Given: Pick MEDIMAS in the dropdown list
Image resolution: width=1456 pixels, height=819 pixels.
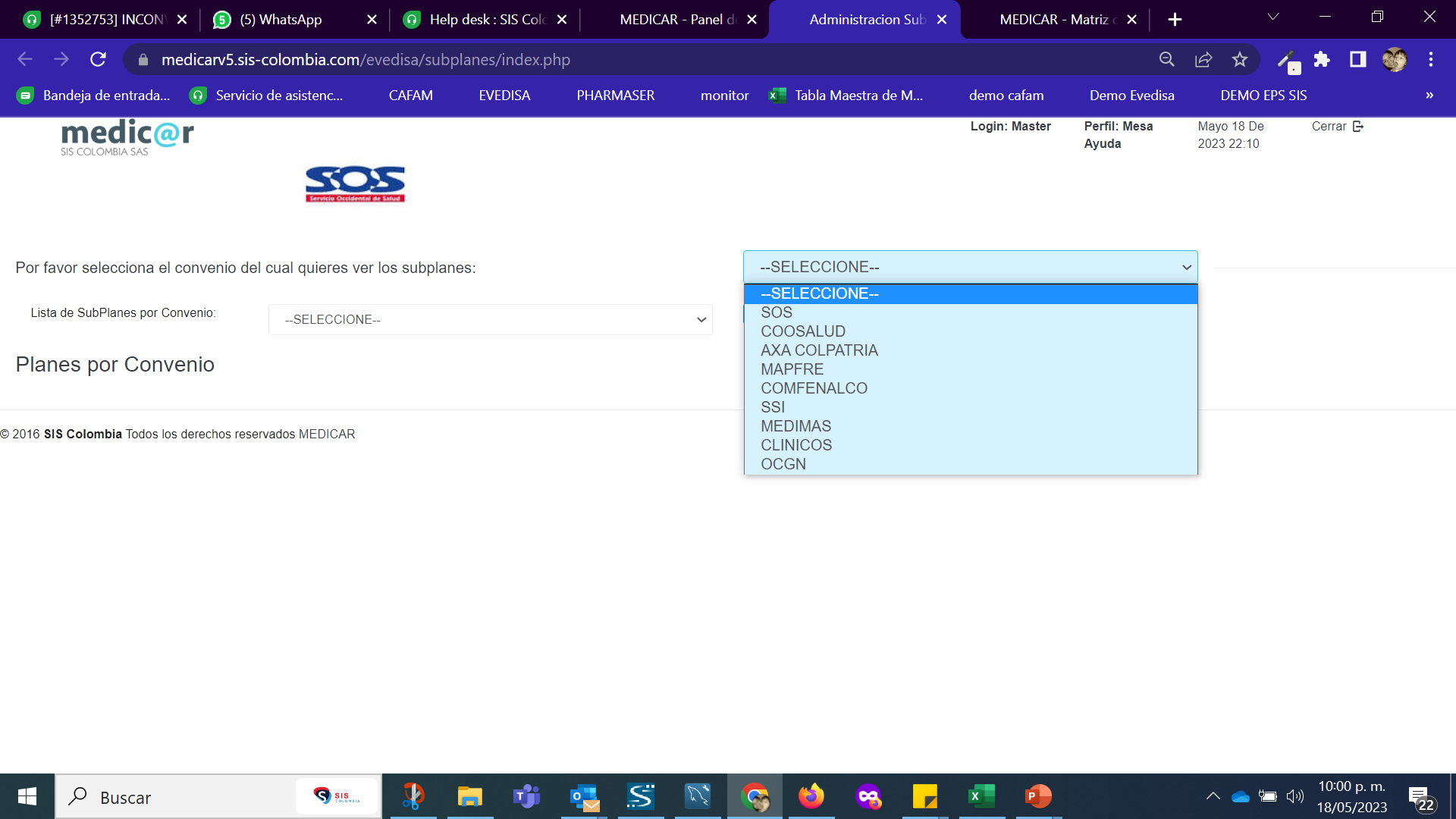Looking at the screenshot, I should [x=795, y=426].
